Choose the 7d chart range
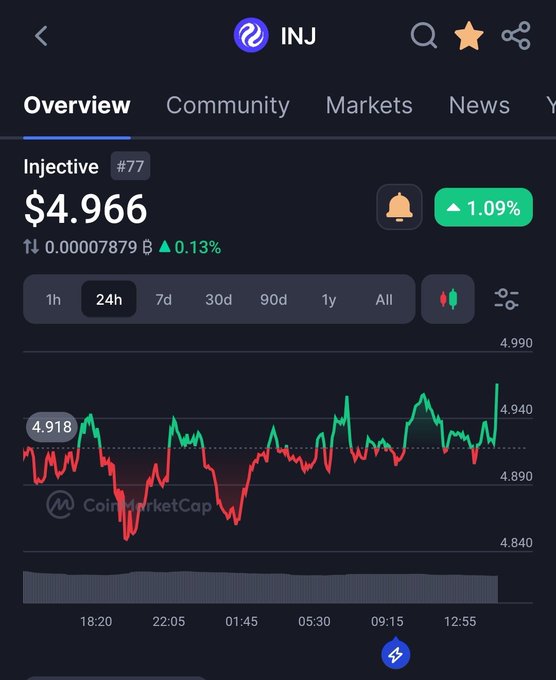This screenshot has height=680, width=556. (164, 300)
